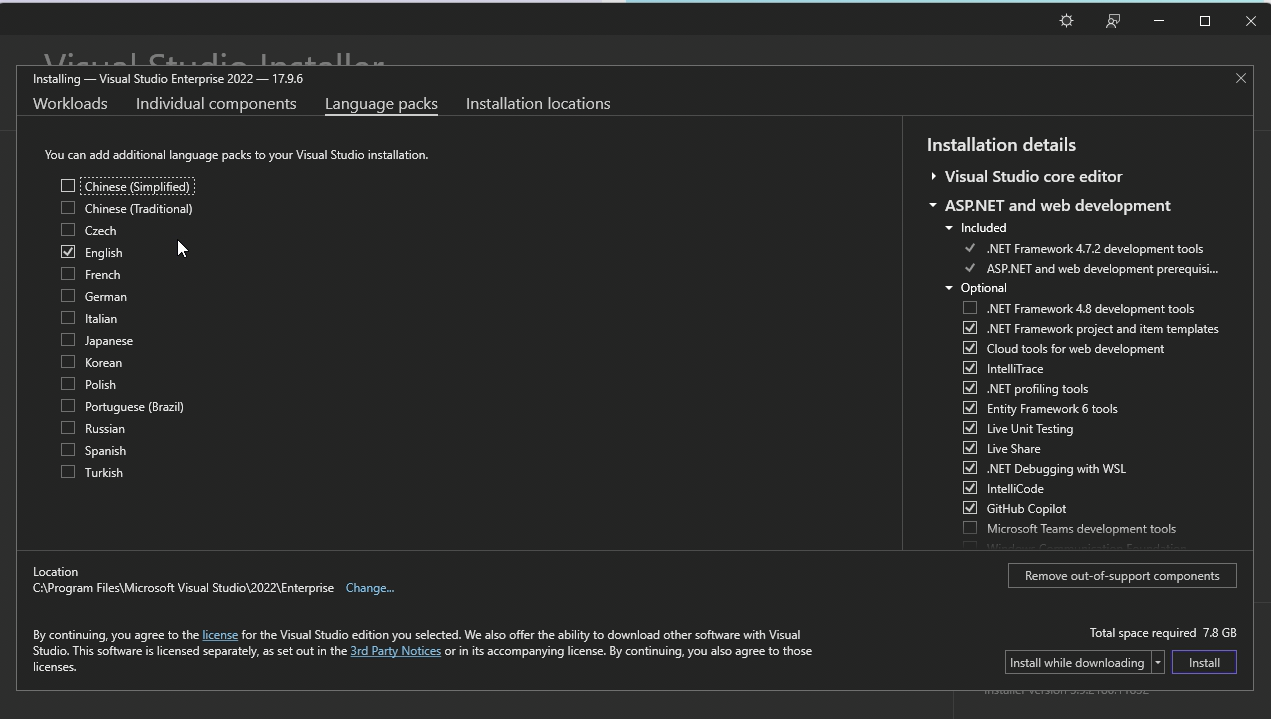Enable the Italian language pack

68,318
